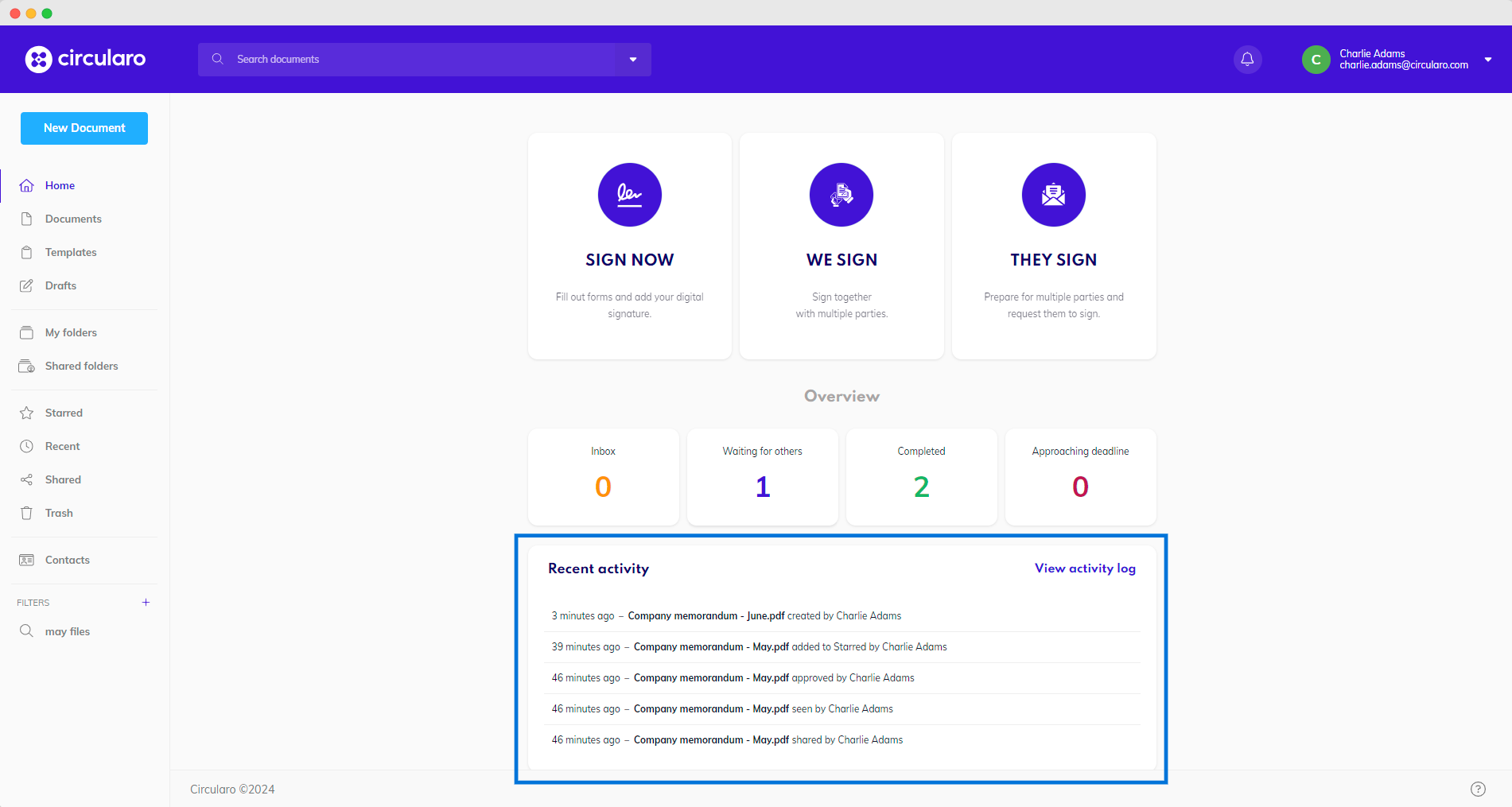
Task: Open Starred items in sidebar
Action: point(64,413)
